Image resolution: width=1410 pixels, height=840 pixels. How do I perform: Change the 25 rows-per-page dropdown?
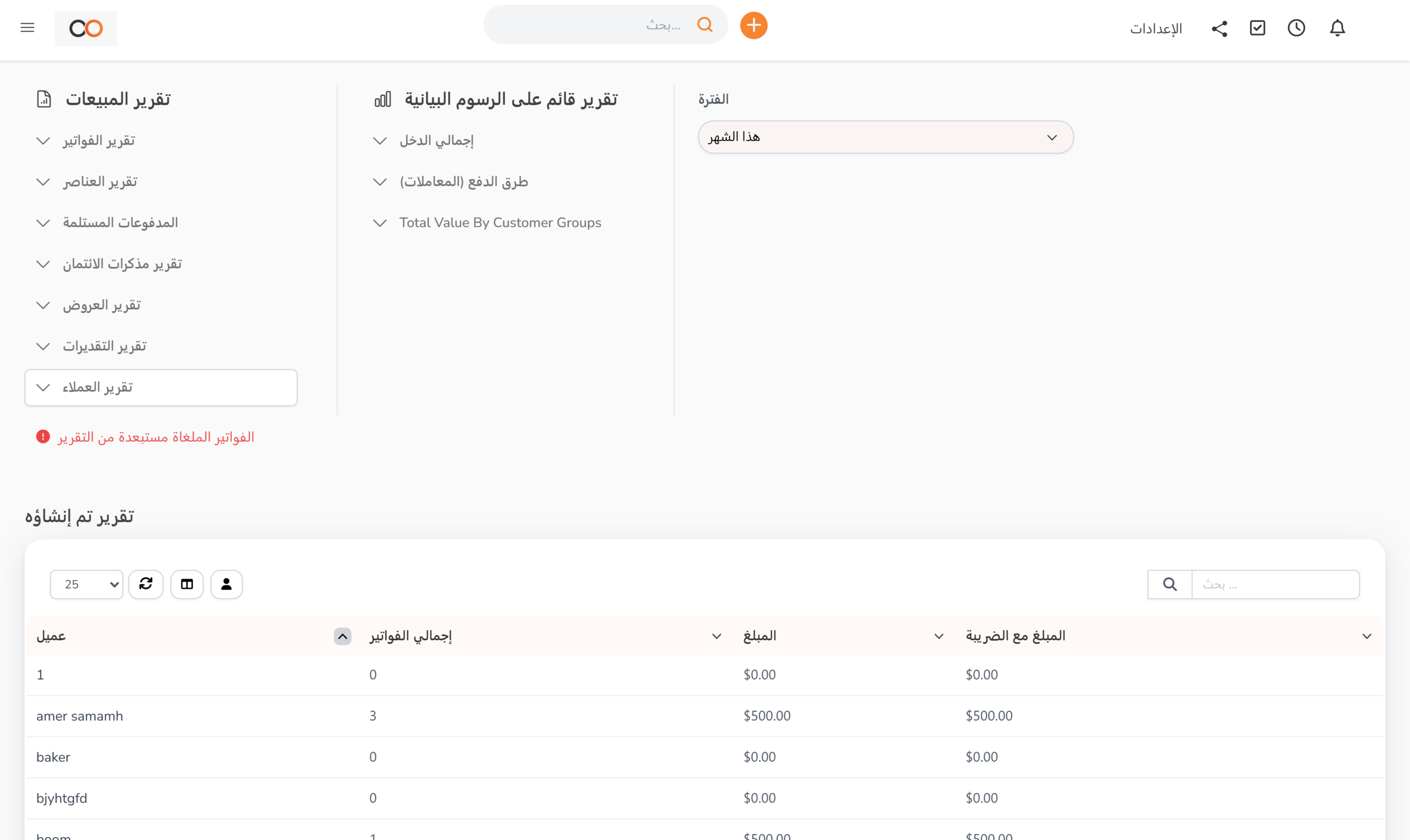pyautogui.click(x=86, y=583)
